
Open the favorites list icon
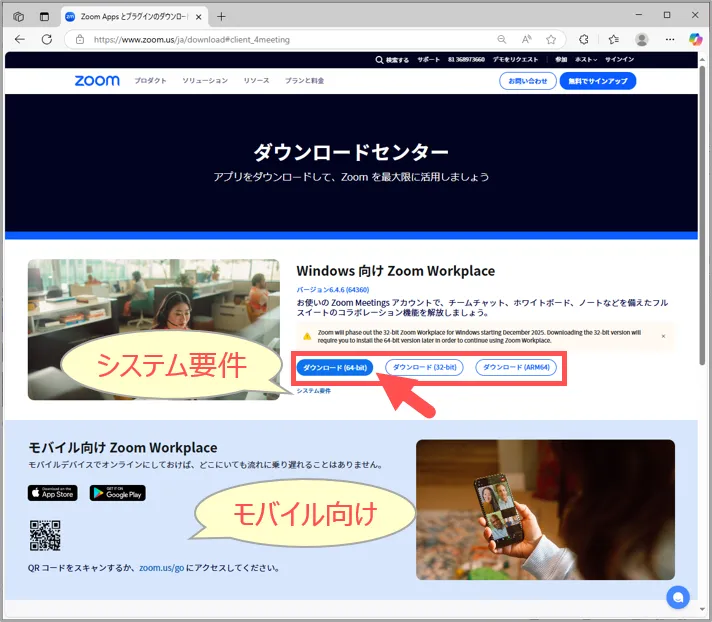pos(613,39)
